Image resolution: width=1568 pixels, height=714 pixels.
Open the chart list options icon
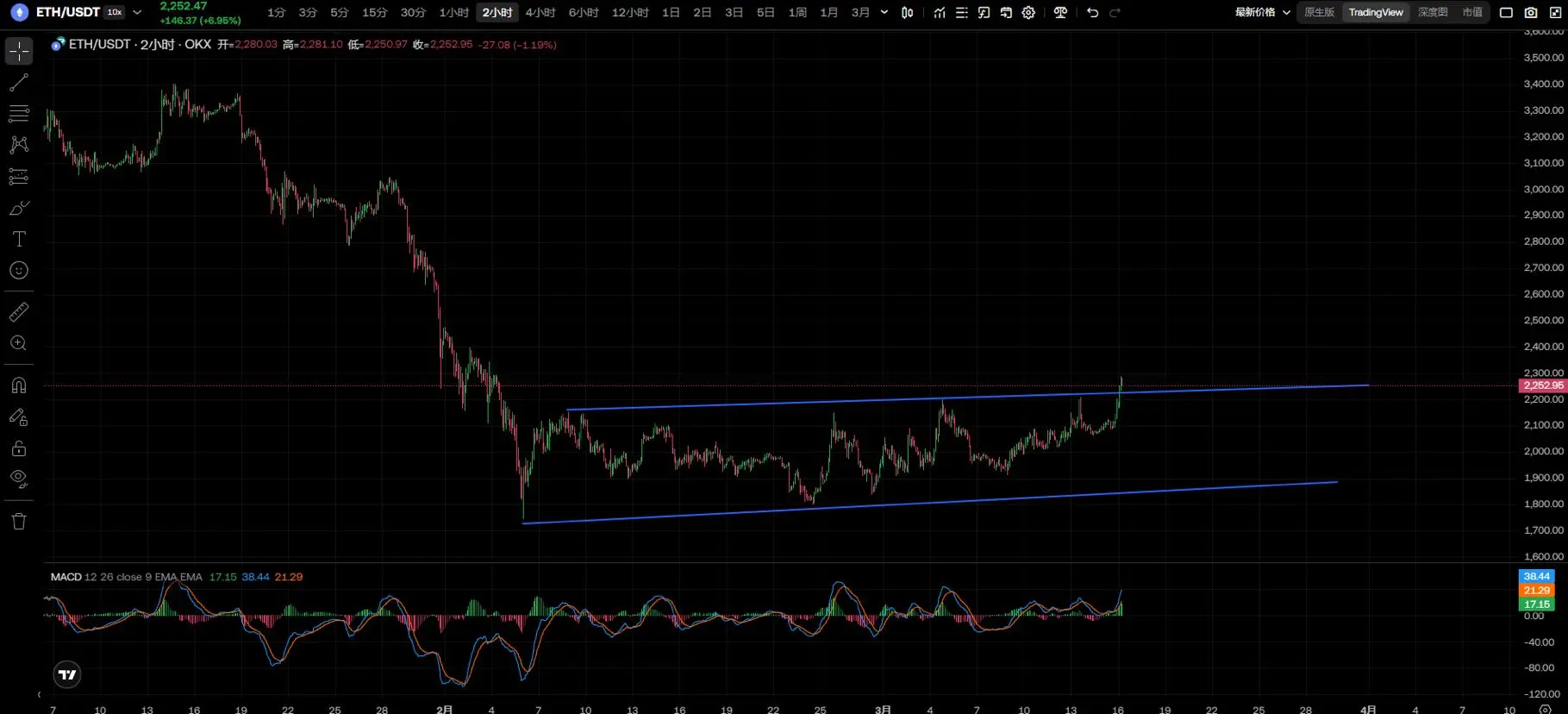962,13
